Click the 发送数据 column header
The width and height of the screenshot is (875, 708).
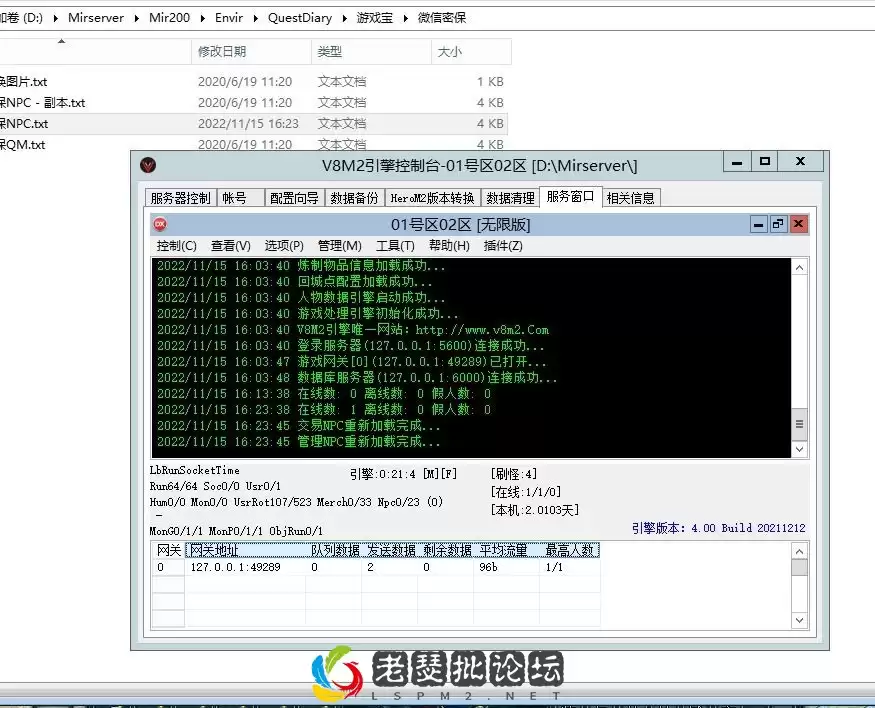point(391,550)
